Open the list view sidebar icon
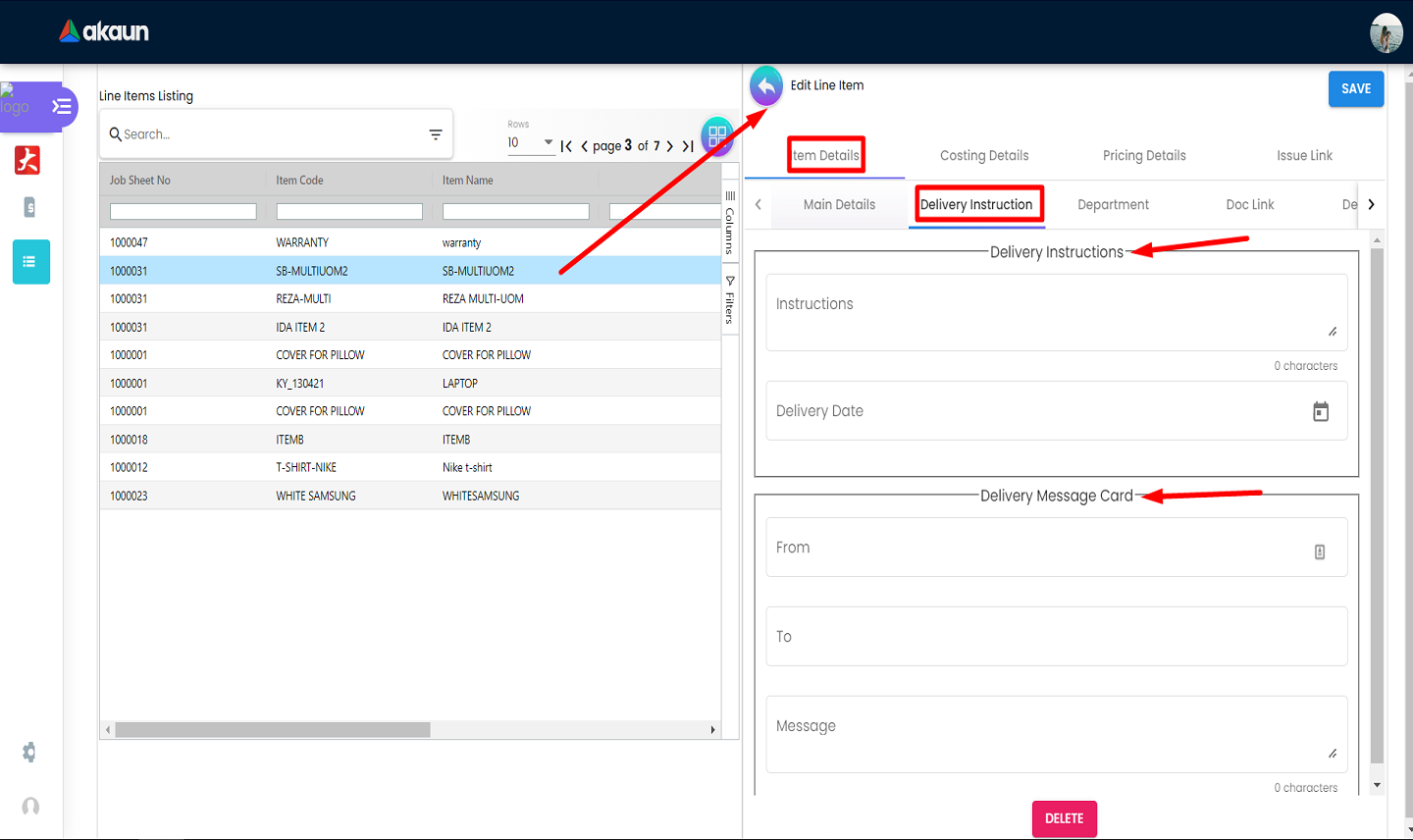Image resolution: width=1413 pixels, height=840 pixels. coord(30,262)
